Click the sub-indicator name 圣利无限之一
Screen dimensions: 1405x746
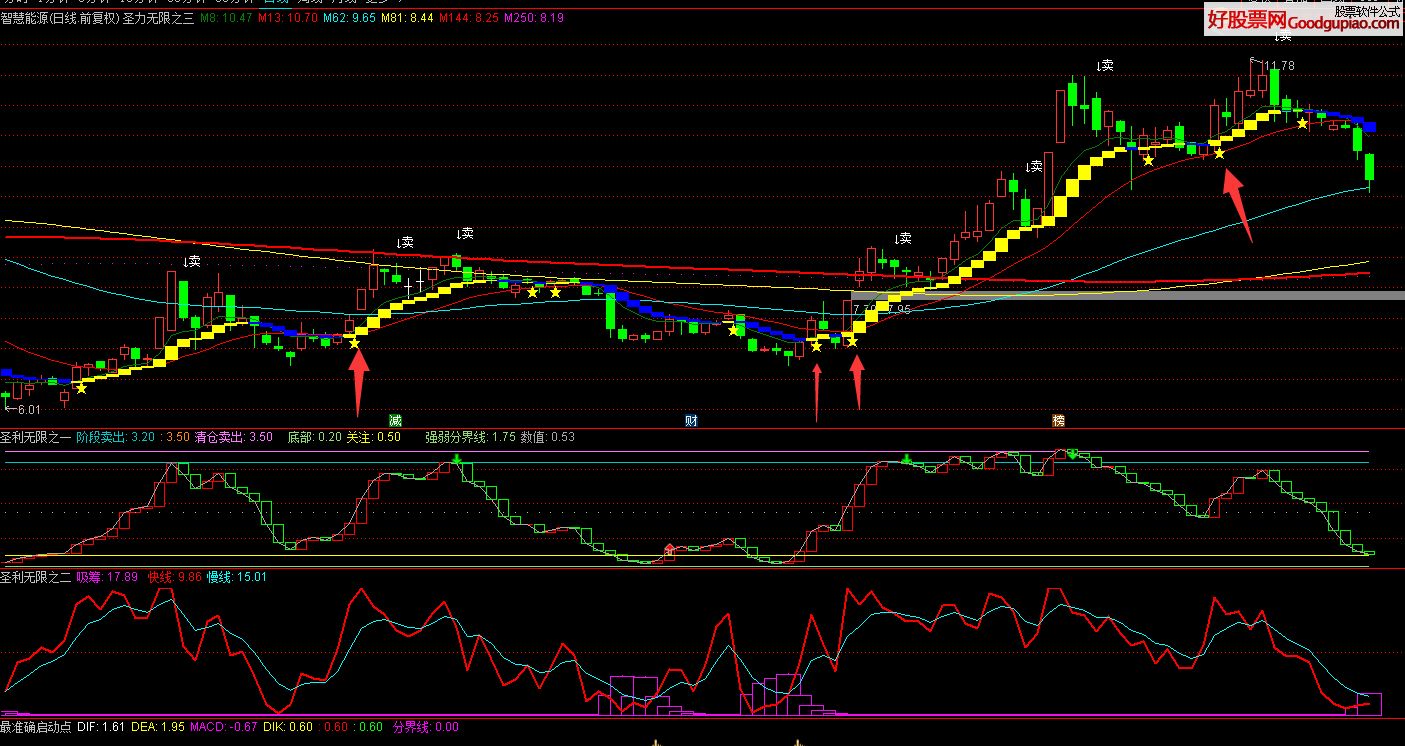34,437
